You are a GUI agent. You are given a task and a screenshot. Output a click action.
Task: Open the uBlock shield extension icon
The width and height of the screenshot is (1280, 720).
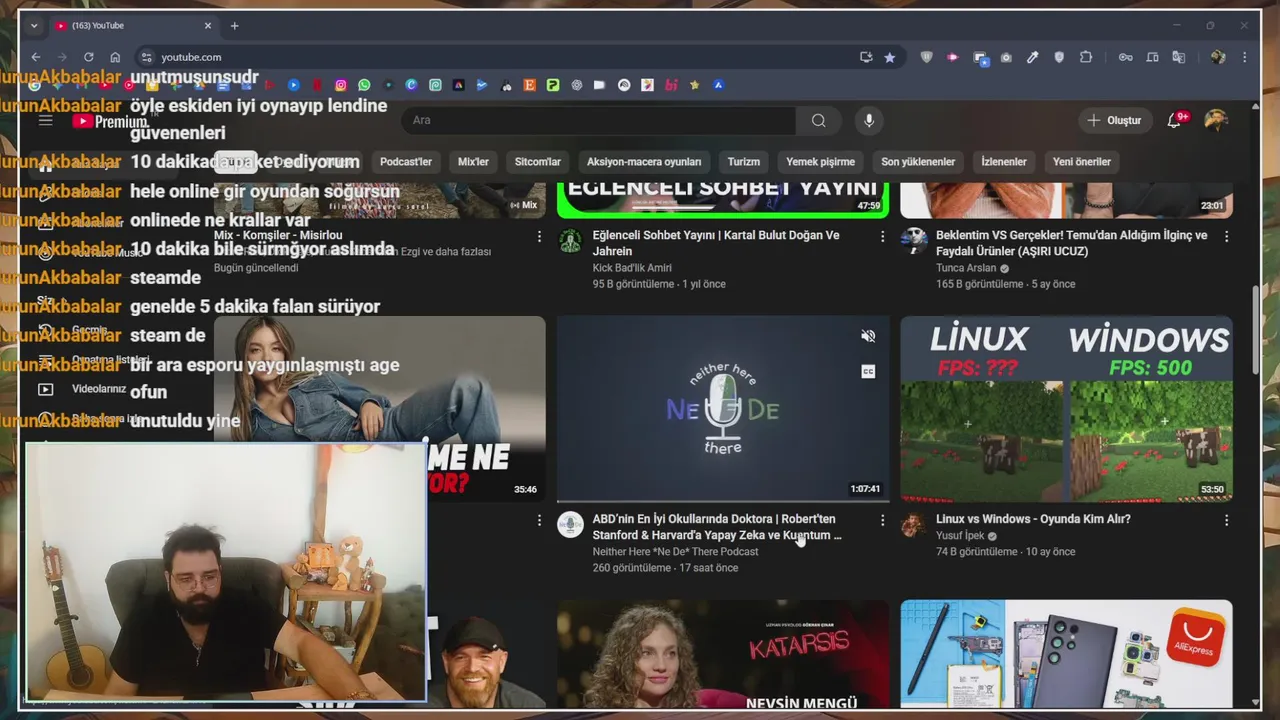(x=926, y=57)
